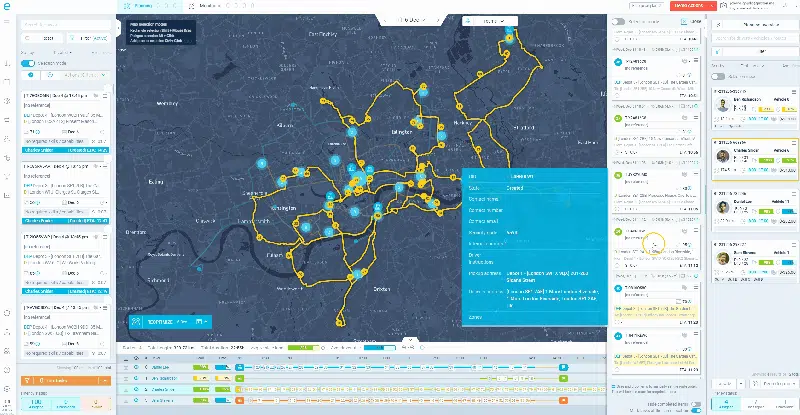Click the collapse icon in timeline header row

click(126, 359)
